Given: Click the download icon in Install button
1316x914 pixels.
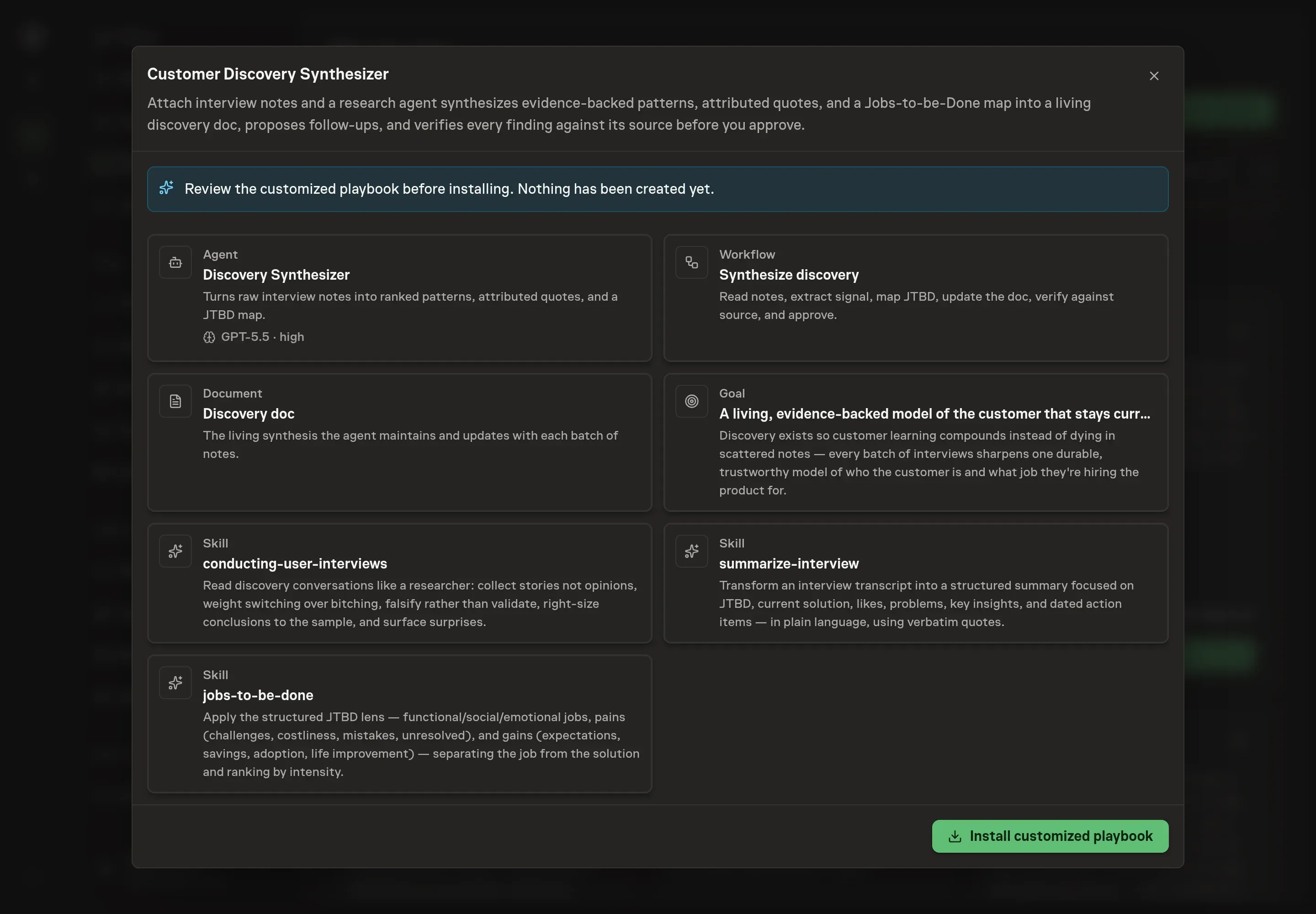Looking at the screenshot, I should click(x=955, y=836).
